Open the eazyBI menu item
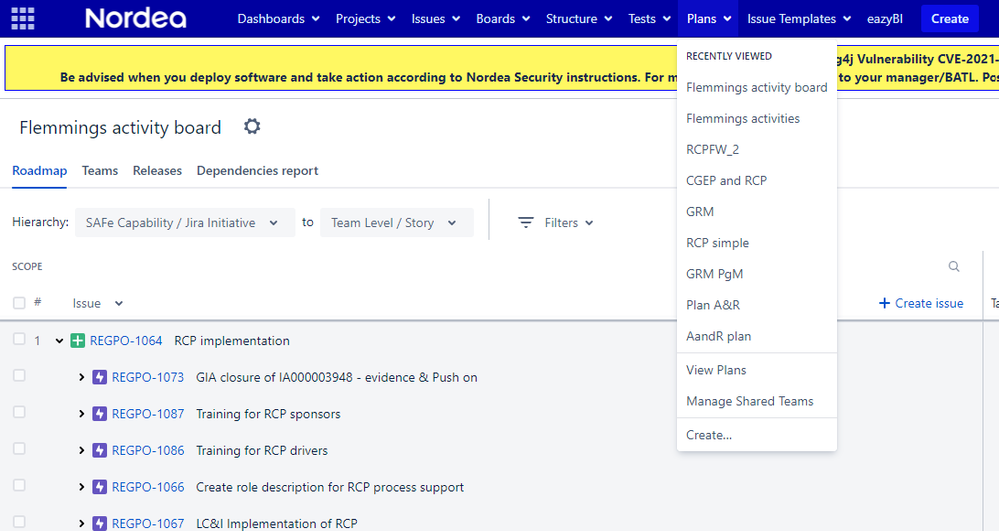This screenshot has height=531, width=999. 885,18
